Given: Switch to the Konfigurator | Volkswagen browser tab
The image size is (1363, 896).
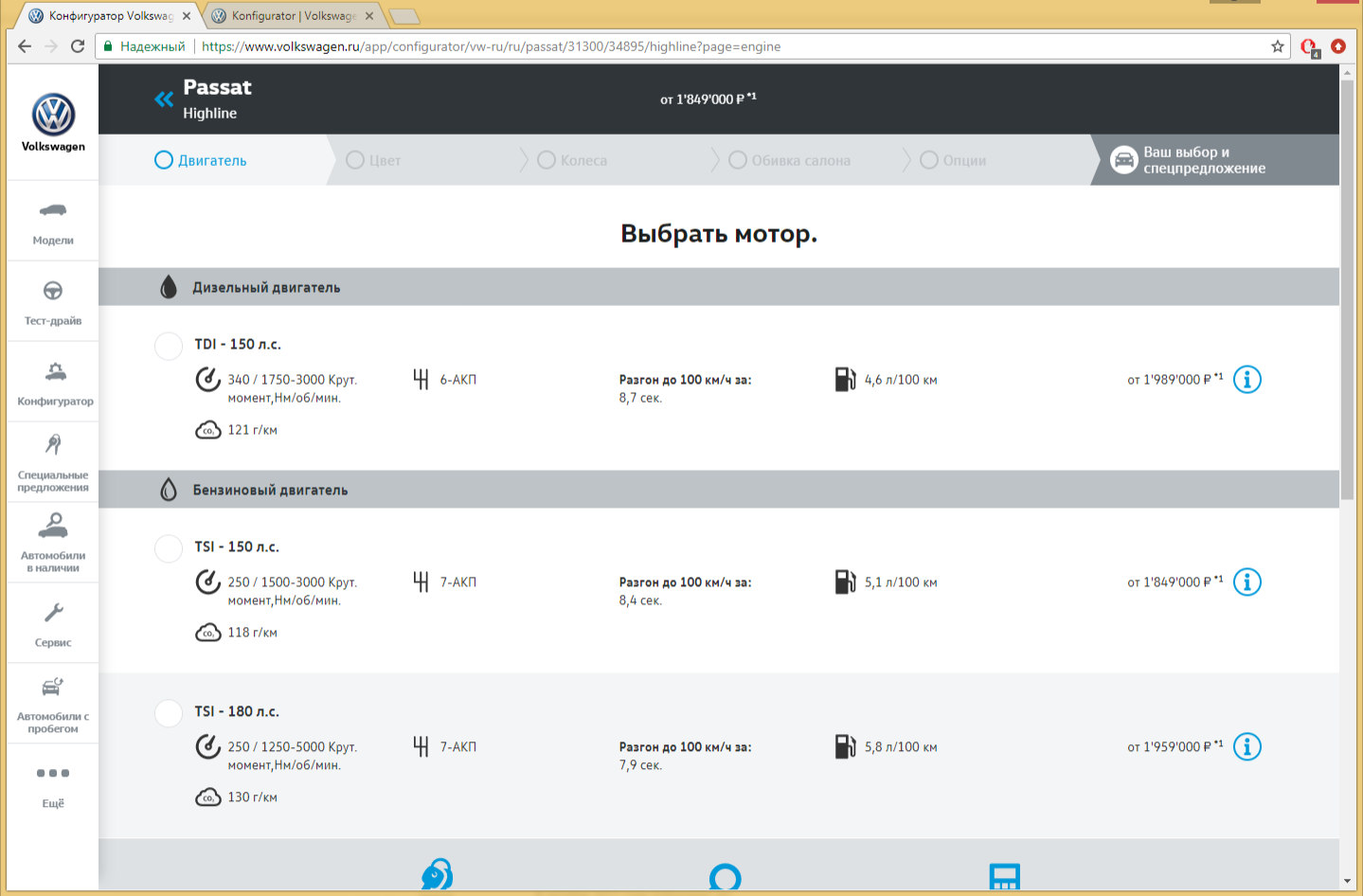Looking at the screenshot, I should [x=294, y=16].
